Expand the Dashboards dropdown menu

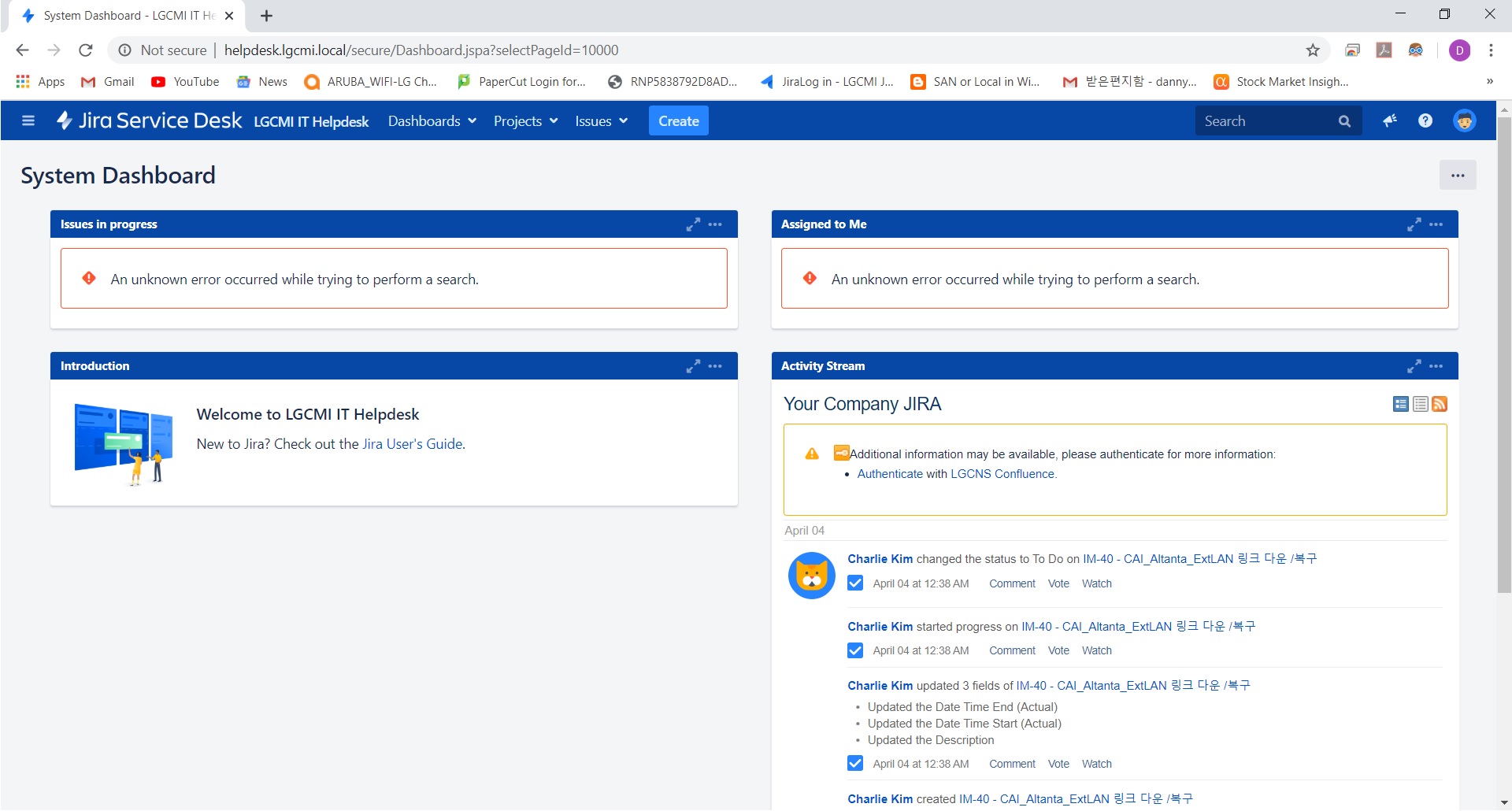pyautogui.click(x=432, y=121)
